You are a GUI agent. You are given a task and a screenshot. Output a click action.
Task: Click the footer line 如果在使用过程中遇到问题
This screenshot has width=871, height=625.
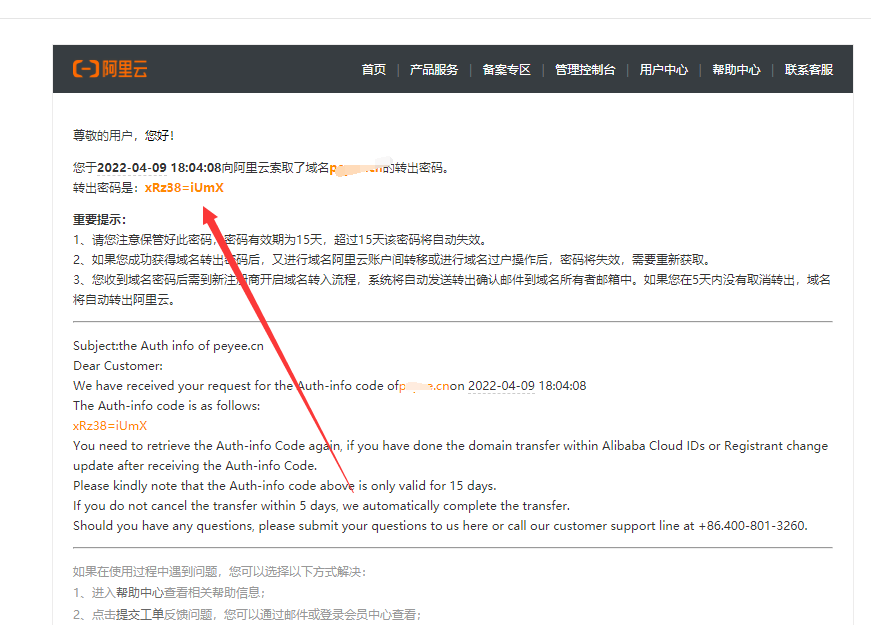[x=219, y=572]
